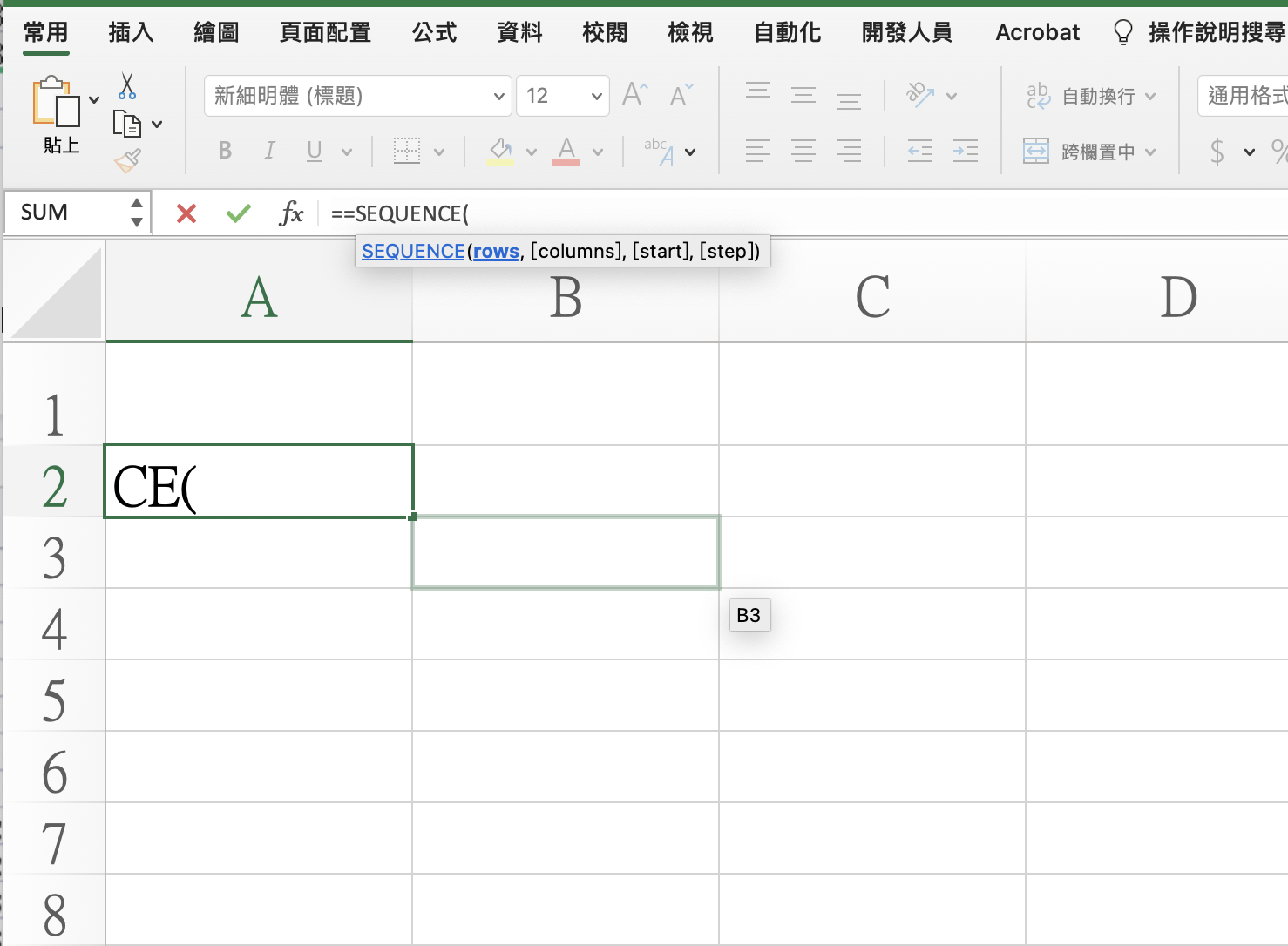The width and height of the screenshot is (1288, 946).
Task: Open the copy options dropdown arrow
Action: [157, 125]
